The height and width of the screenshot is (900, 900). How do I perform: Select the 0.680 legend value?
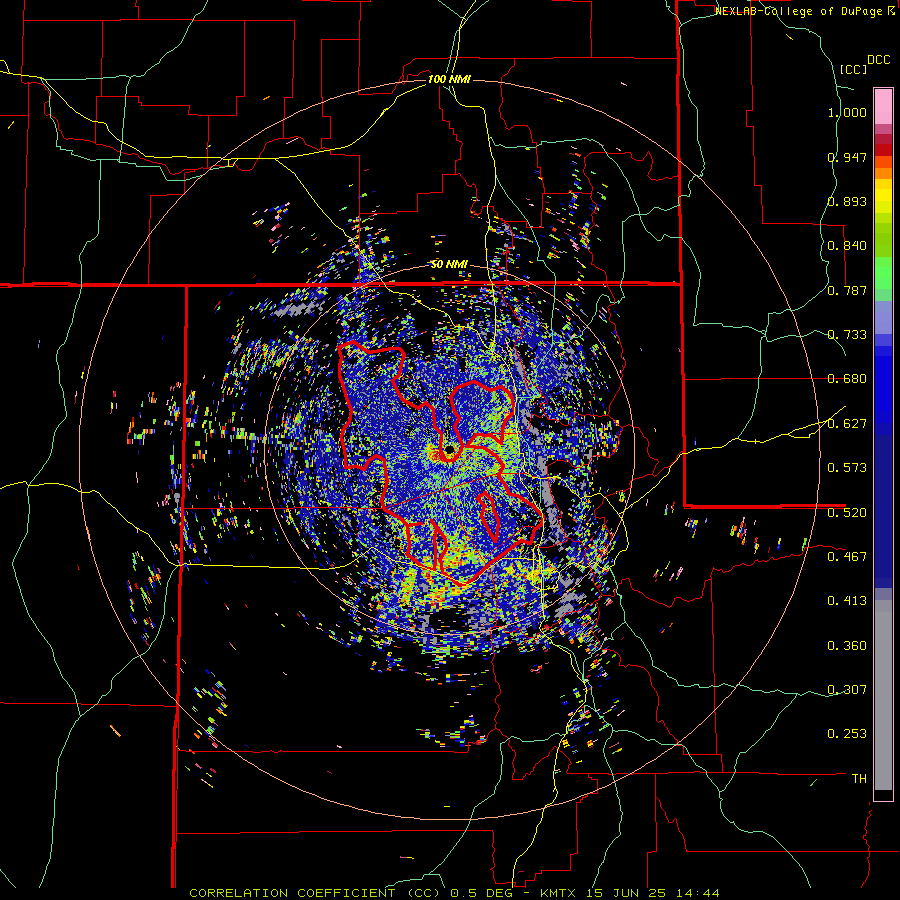[x=847, y=379]
